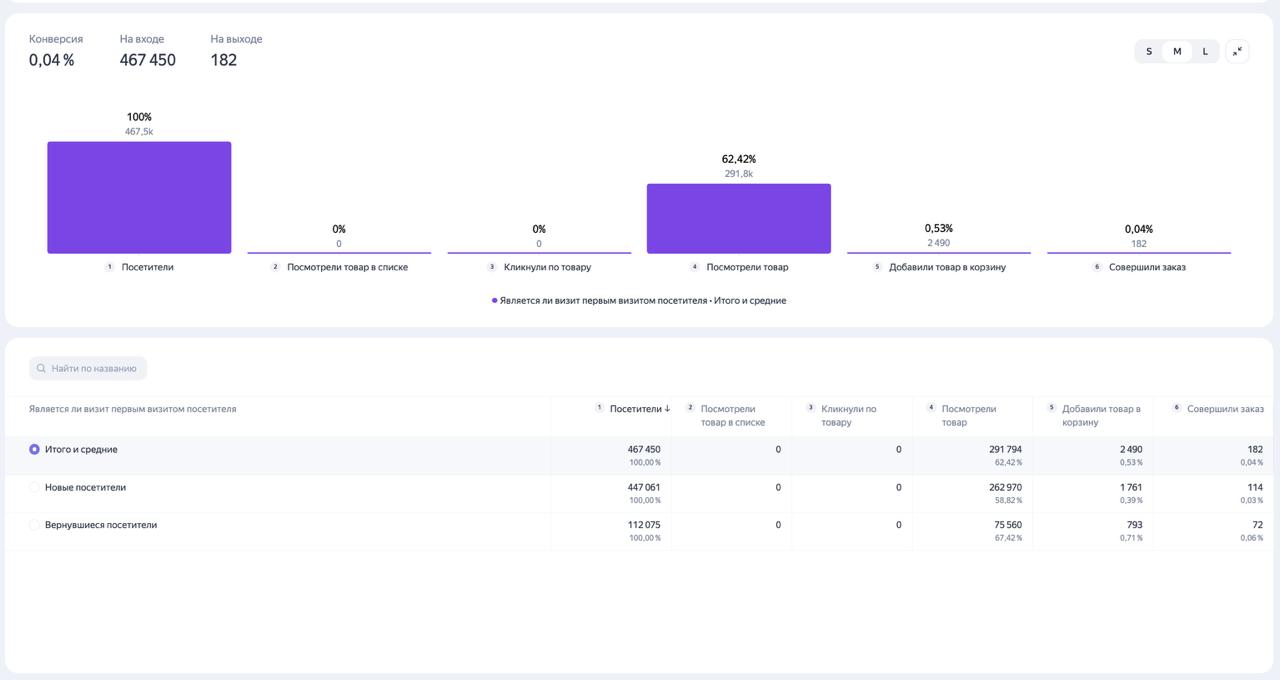
Task: Select the Итого и средние radio button
Action: [35, 450]
